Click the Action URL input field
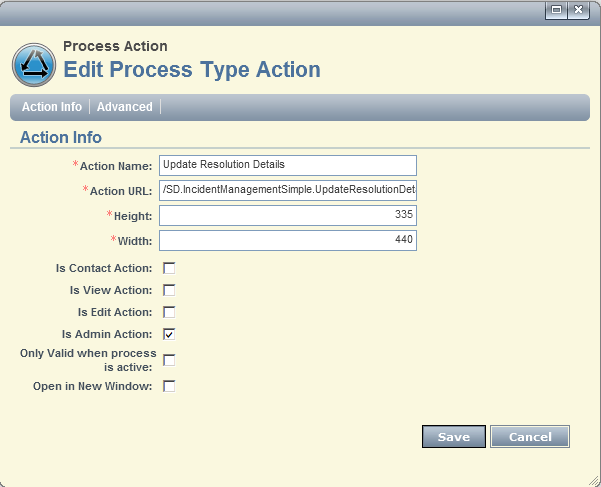 pos(288,190)
